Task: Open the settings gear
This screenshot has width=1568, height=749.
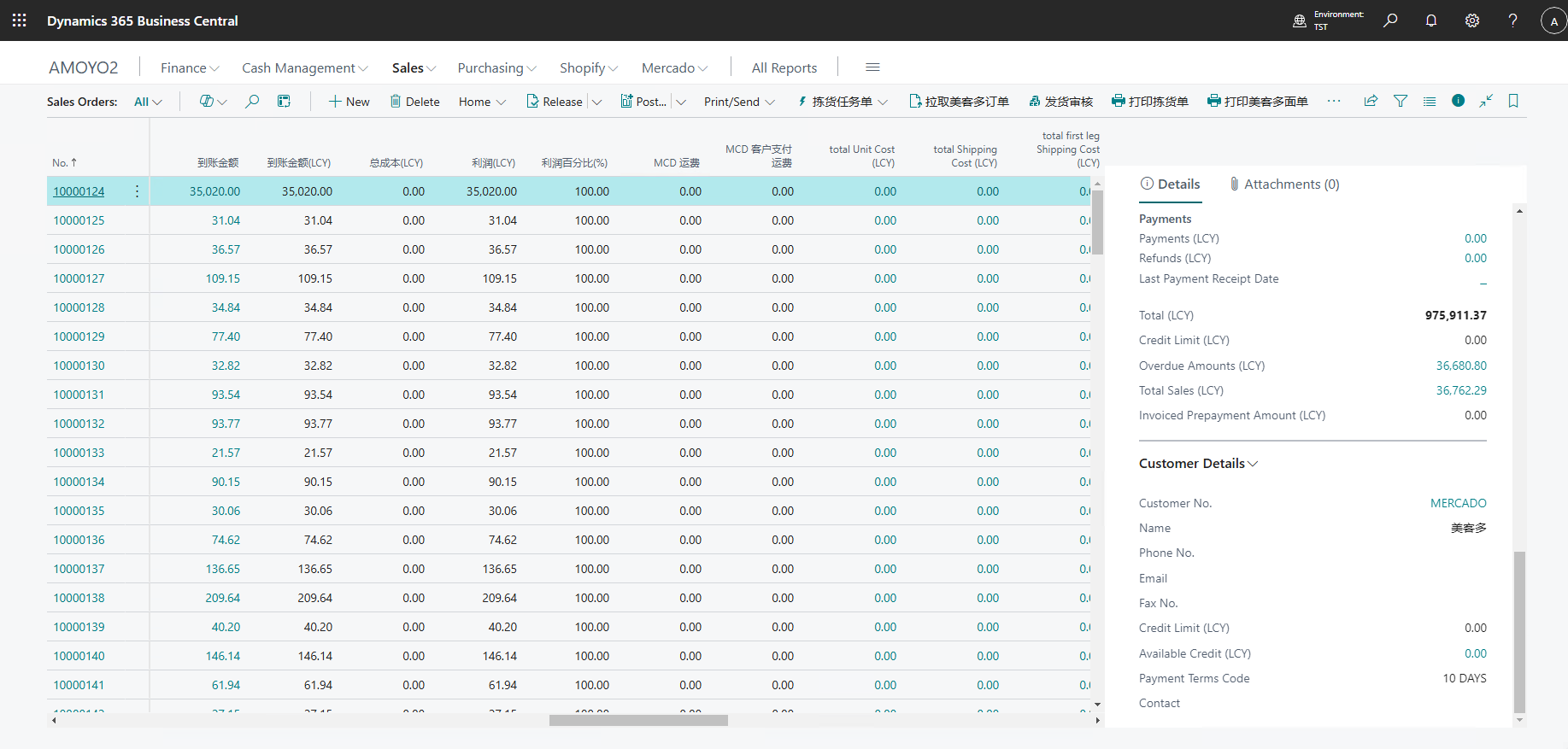Action: pos(1472,20)
